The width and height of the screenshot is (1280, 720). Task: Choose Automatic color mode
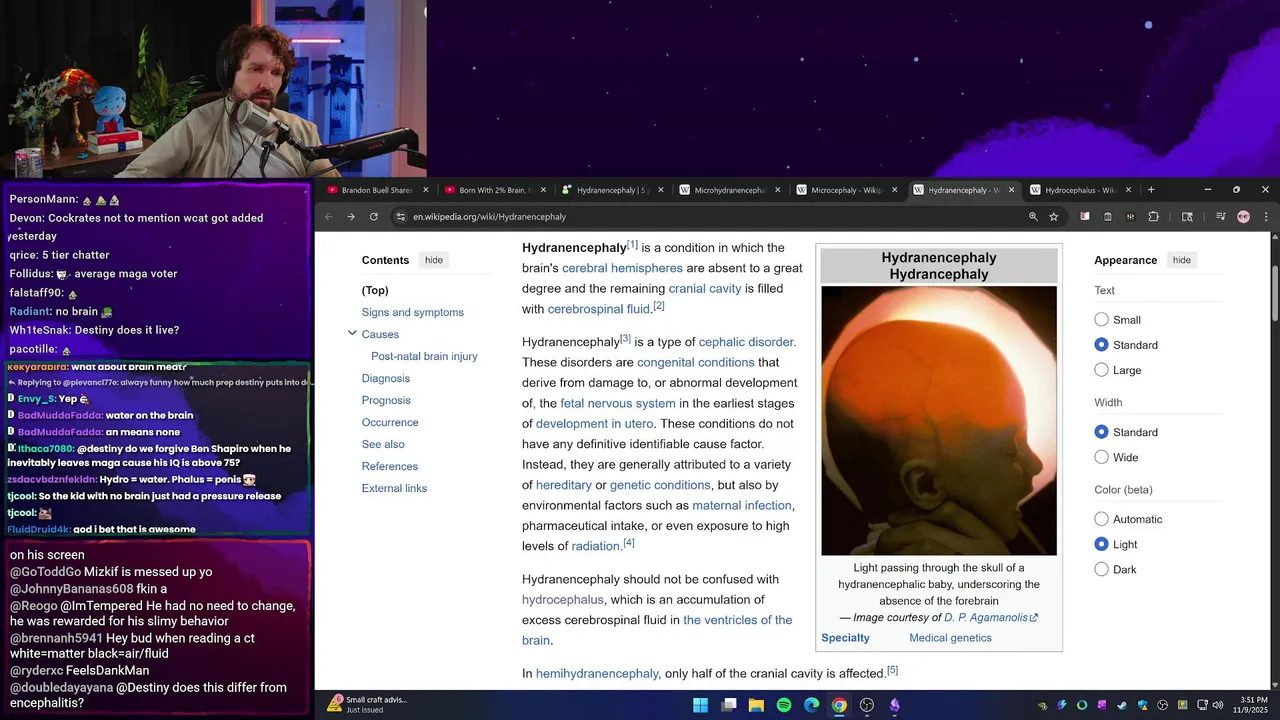(x=1101, y=519)
